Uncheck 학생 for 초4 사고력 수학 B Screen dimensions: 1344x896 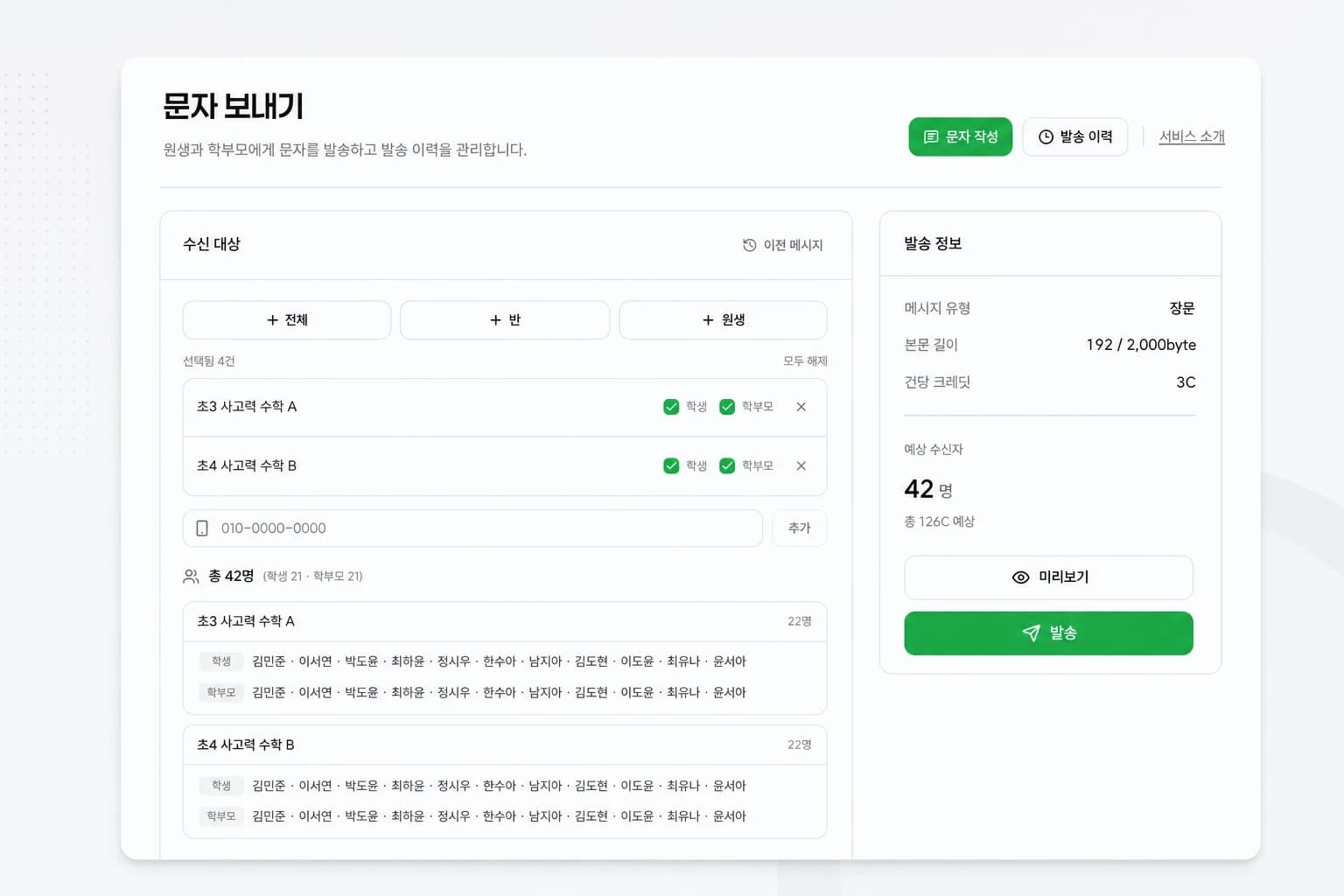[671, 466]
